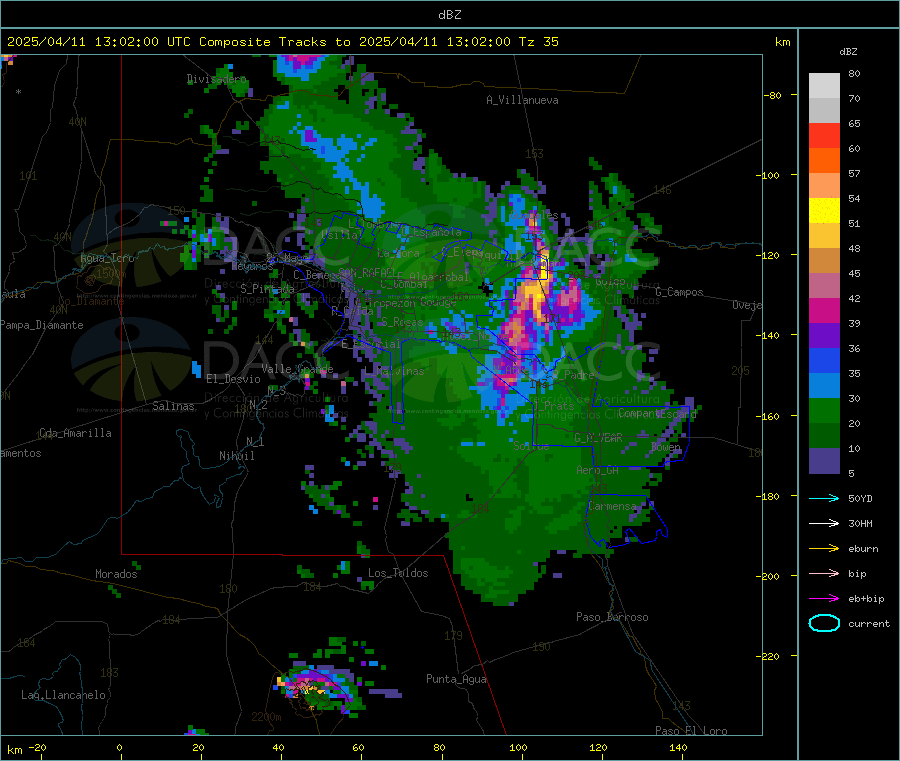Pick the slate purple 5-10 dBZ band

[x=824, y=461]
